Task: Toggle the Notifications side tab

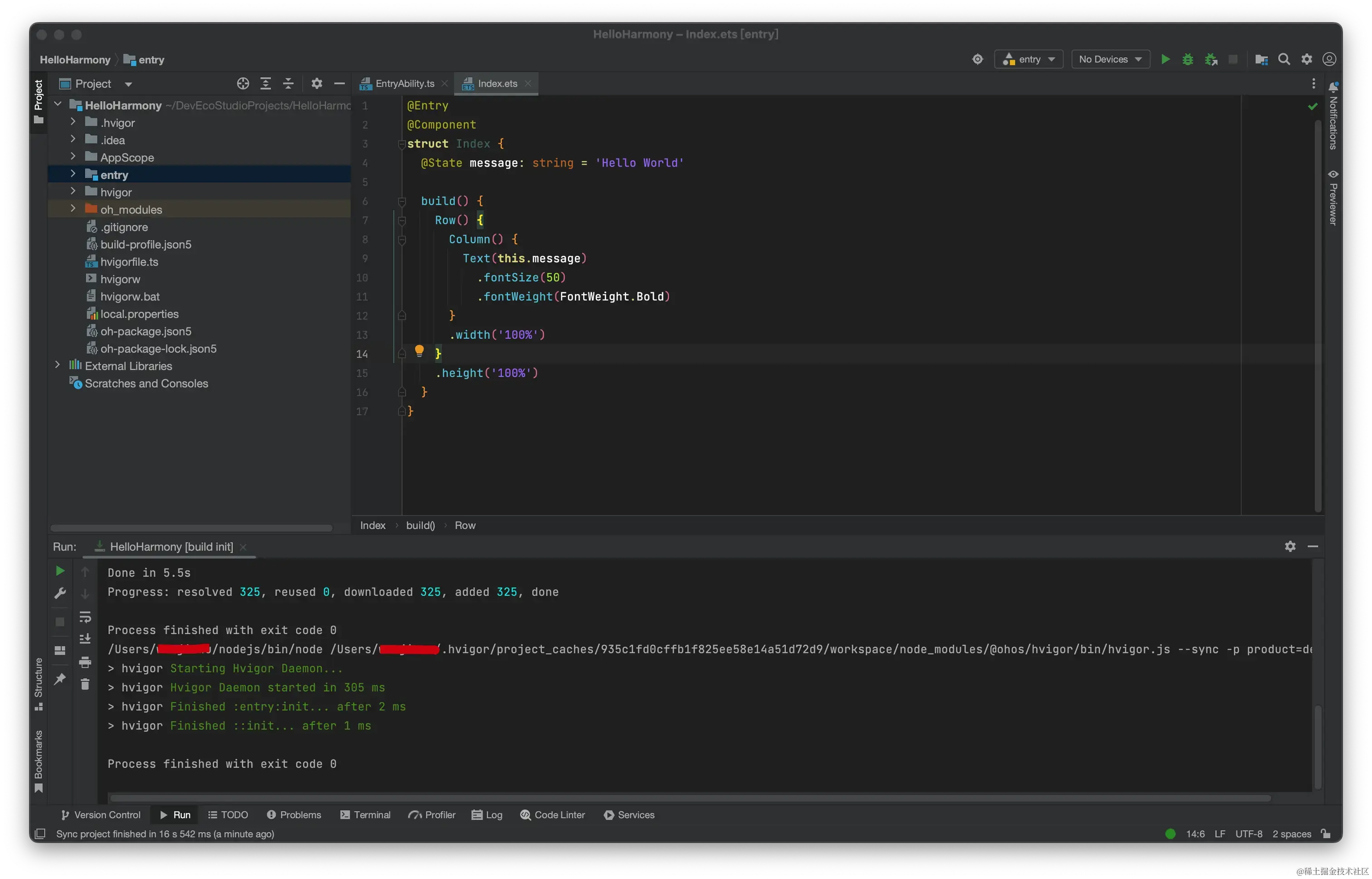Action: click(1333, 116)
